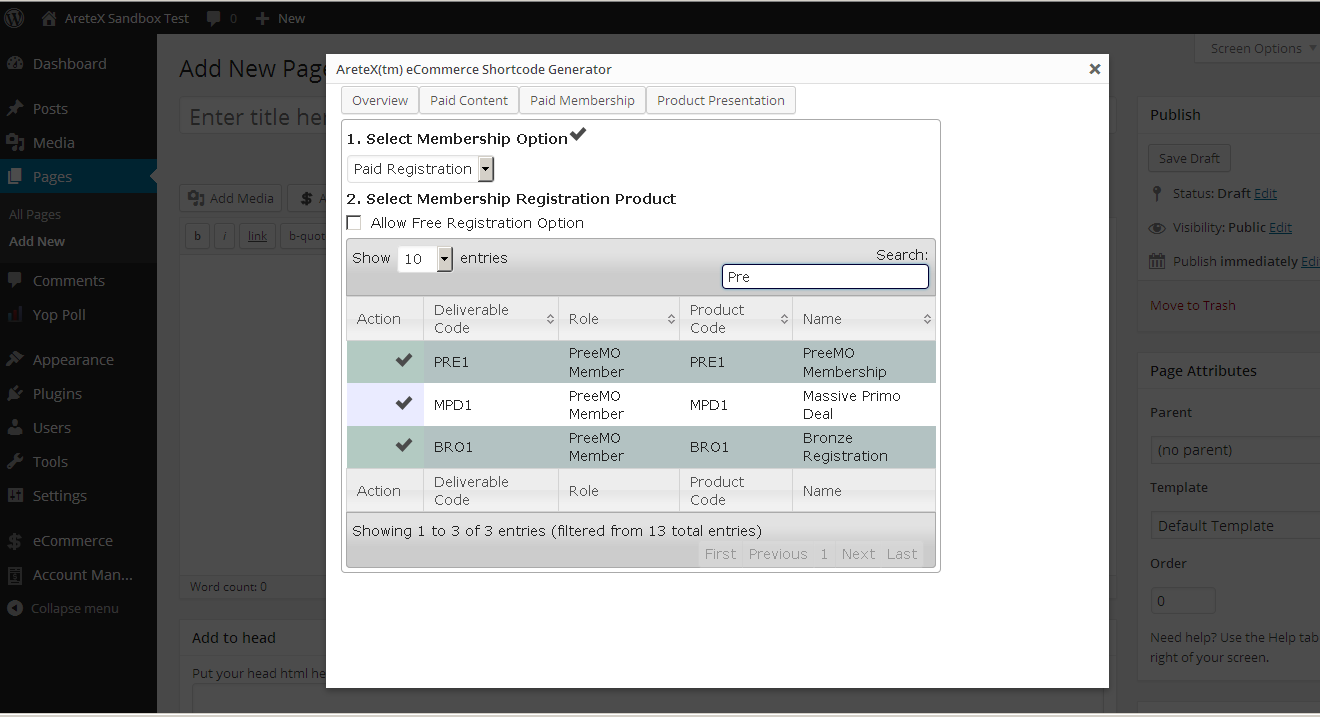Viewport: 1320px width, 717px height.
Task: Open Yop Poll chart icon
Action: coord(15,314)
